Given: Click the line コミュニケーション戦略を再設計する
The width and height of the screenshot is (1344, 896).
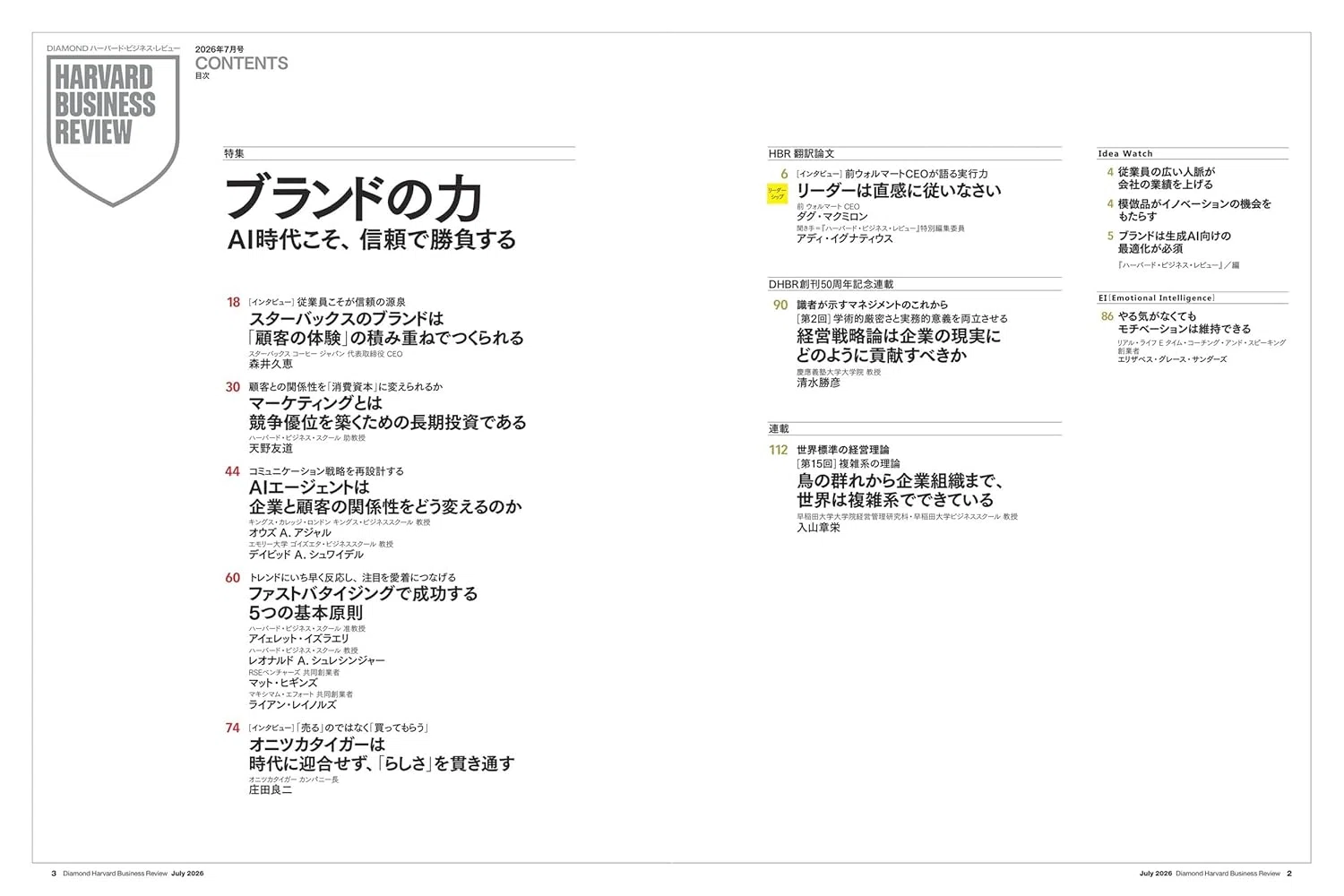Looking at the screenshot, I should tap(326, 471).
